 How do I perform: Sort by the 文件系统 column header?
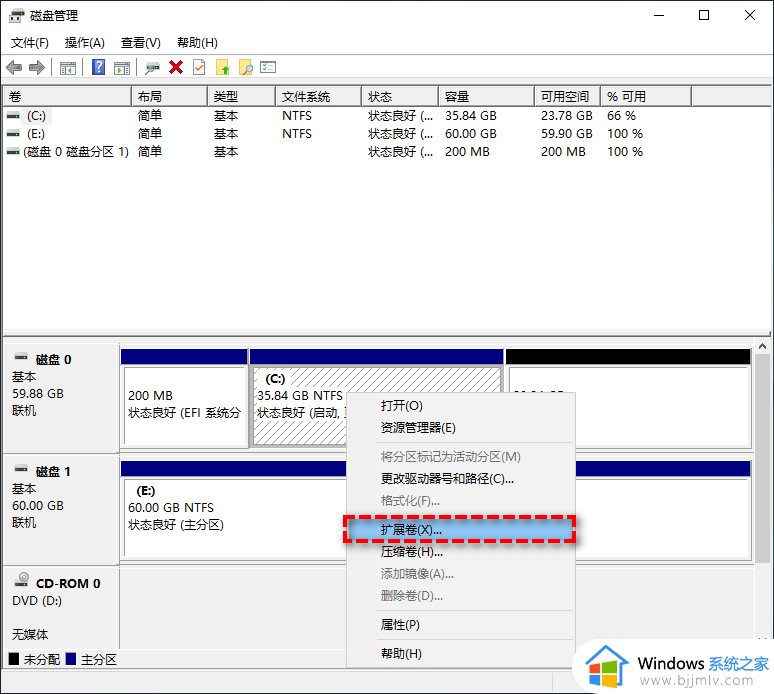point(318,96)
